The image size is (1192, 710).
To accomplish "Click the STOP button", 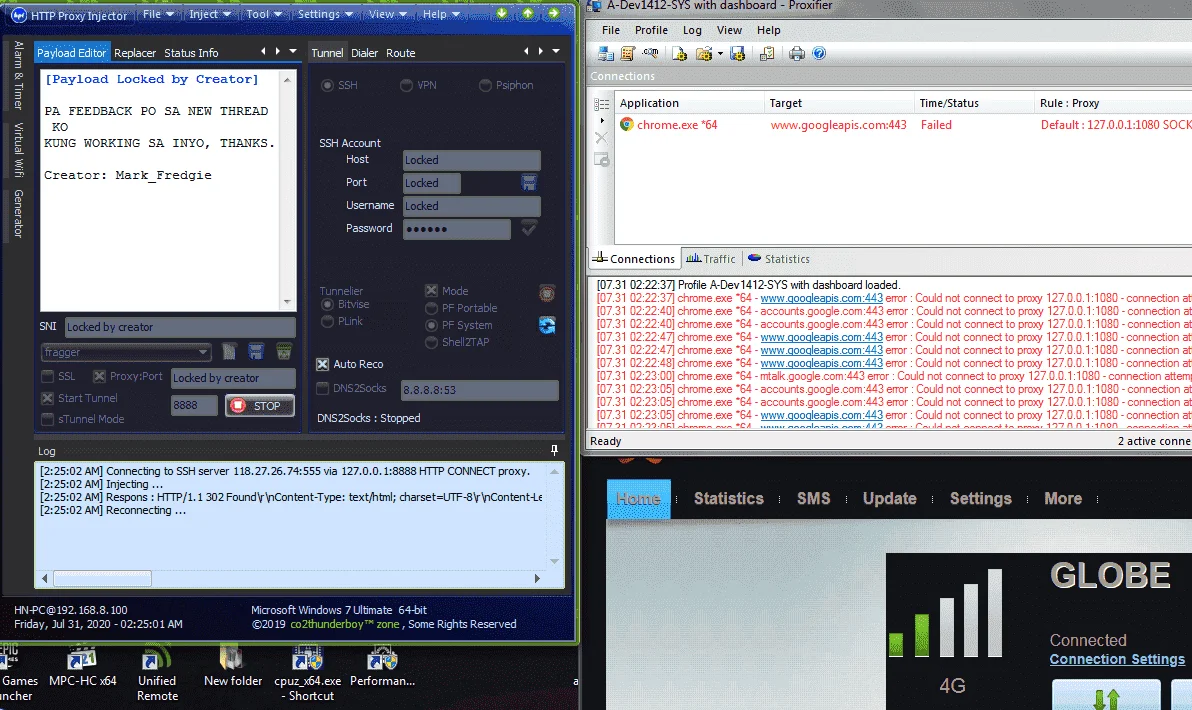I will point(259,406).
